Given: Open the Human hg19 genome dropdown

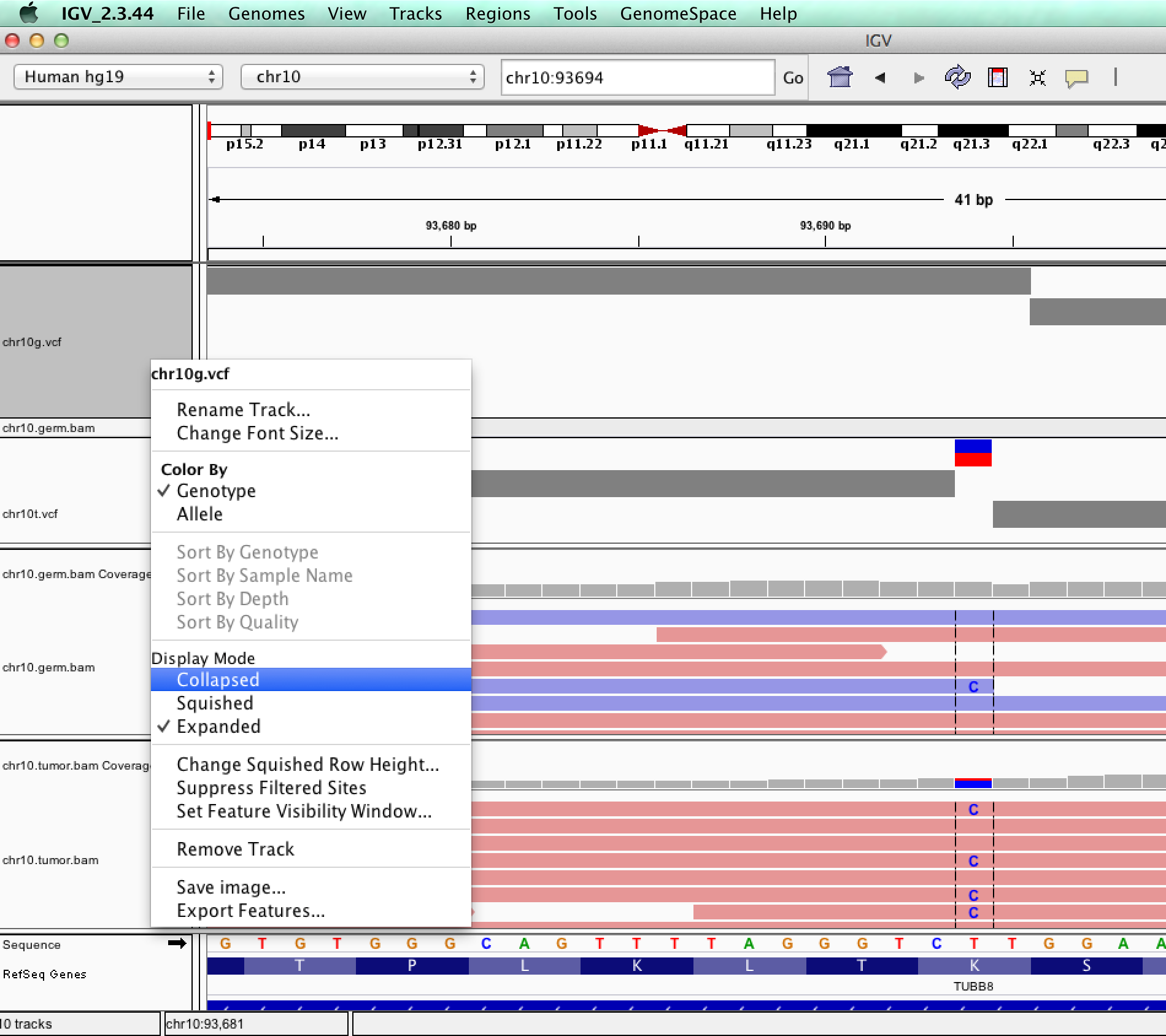Looking at the screenshot, I should point(118,77).
